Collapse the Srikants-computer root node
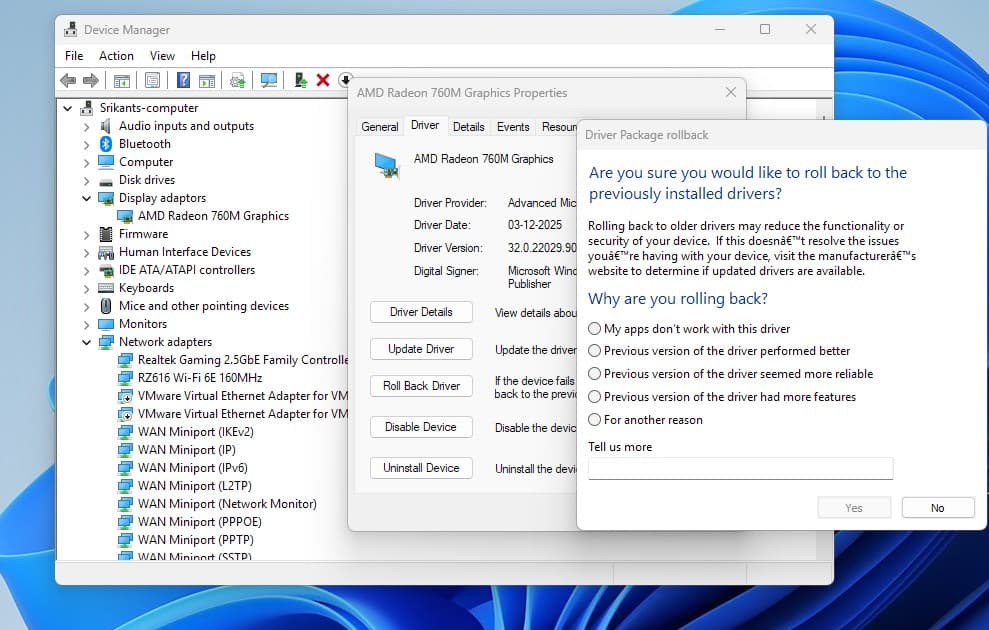The width and height of the screenshot is (989, 630). pos(67,108)
